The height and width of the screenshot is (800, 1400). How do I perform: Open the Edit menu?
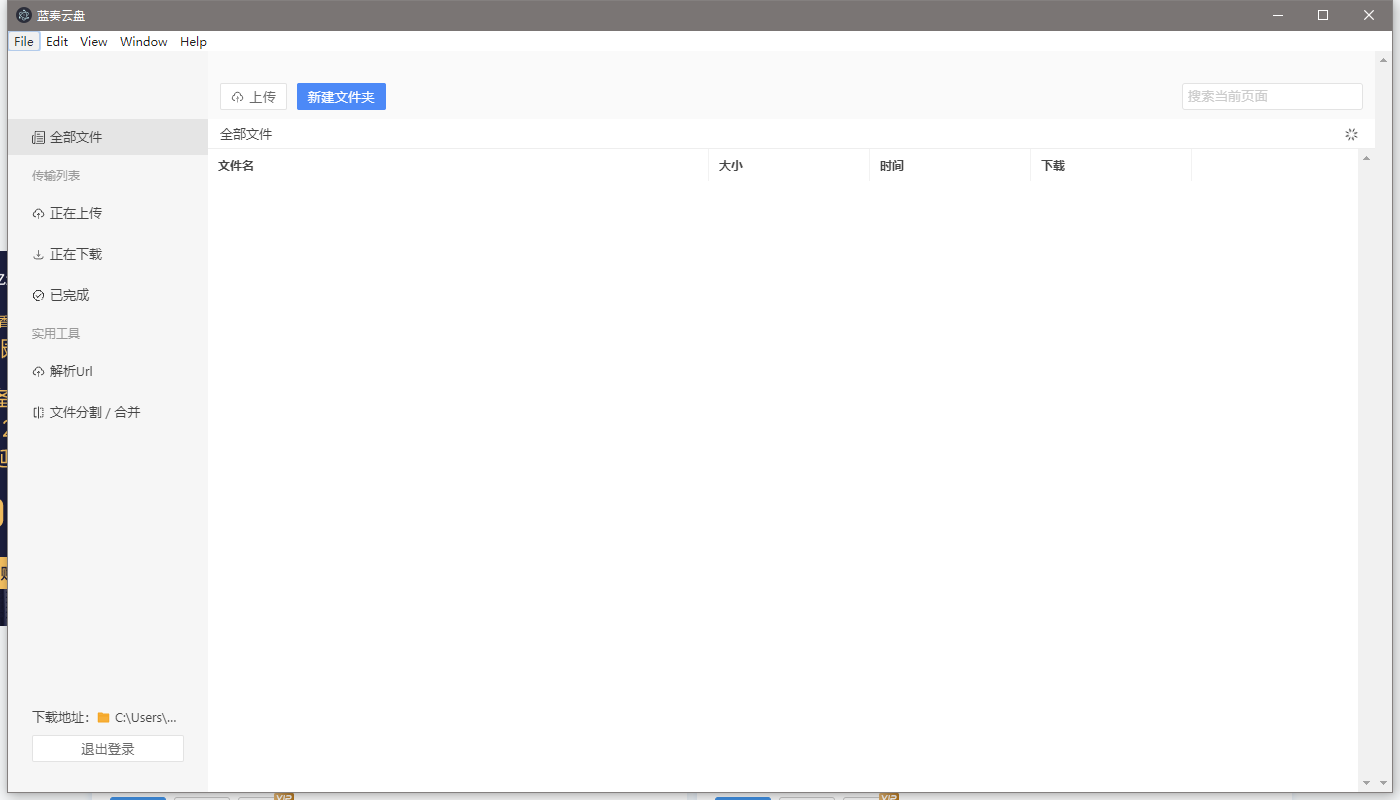(x=57, y=42)
